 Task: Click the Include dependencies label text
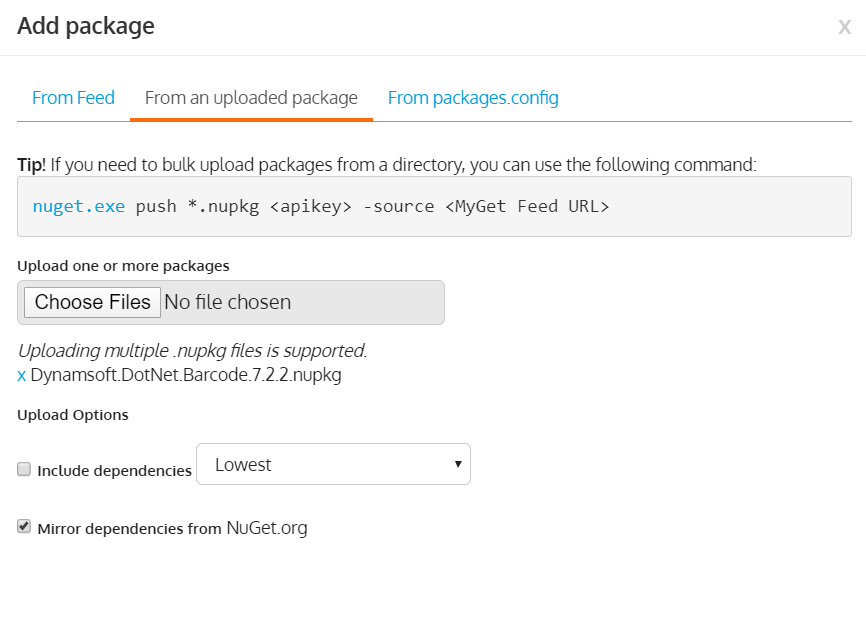(114, 470)
